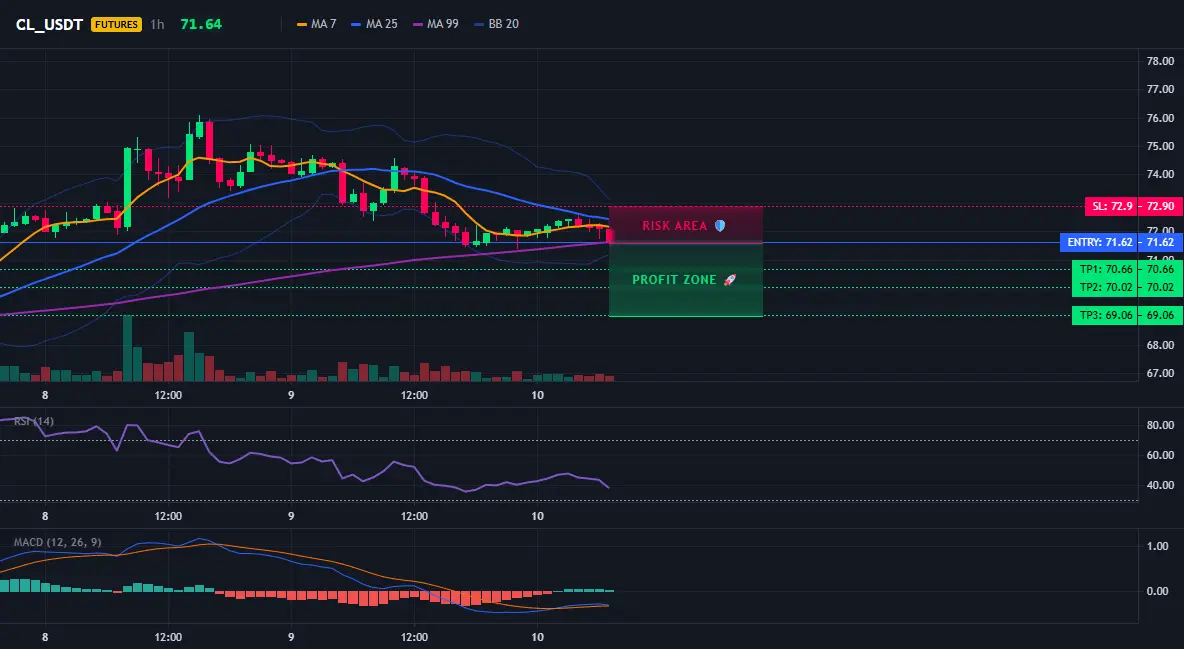Click the CL_USDT symbol name
Screen dimensions: 1184x649
49,24
